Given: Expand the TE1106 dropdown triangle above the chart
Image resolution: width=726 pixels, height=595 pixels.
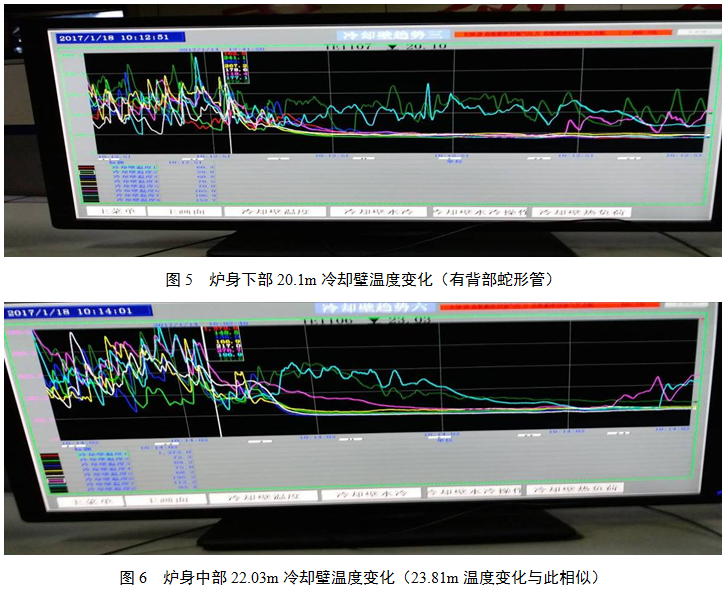Looking at the screenshot, I should coord(375,321).
